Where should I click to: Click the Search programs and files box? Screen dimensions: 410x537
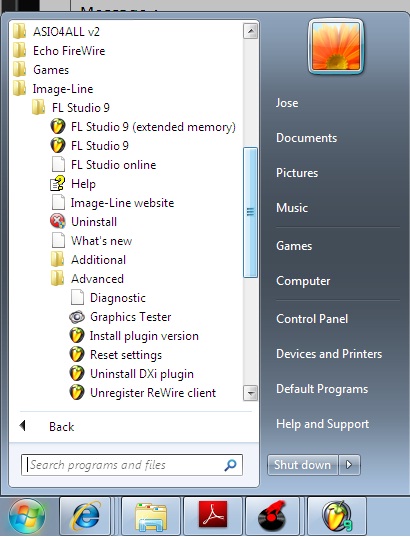coord(132,465)
